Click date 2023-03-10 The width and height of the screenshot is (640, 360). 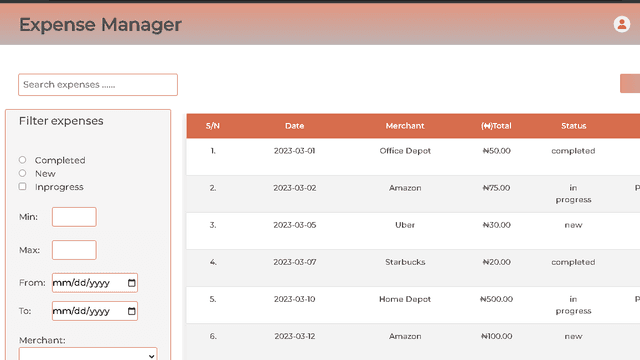tap(294, 299)
